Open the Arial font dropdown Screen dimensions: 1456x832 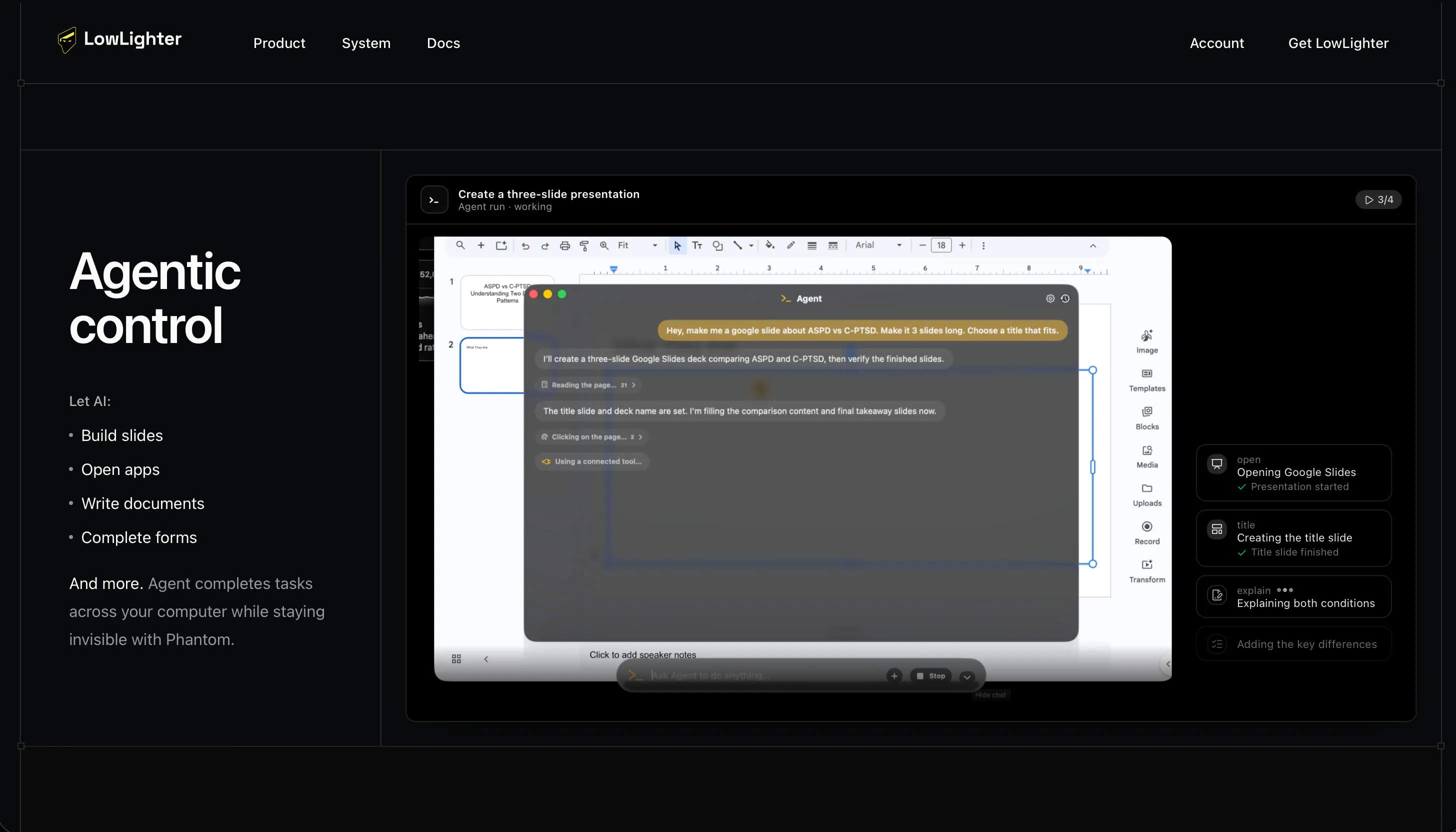point(878,245)
